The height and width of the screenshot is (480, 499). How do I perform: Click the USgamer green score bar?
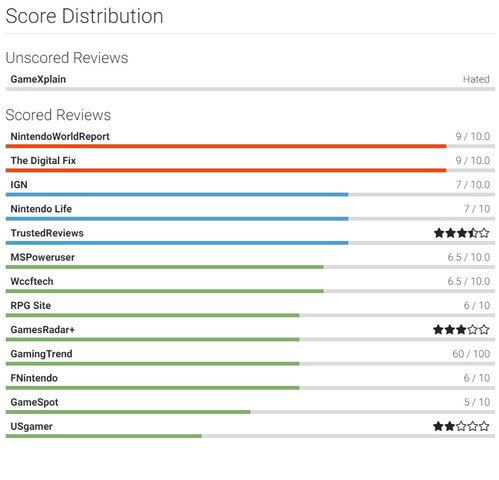pos(104,436)
